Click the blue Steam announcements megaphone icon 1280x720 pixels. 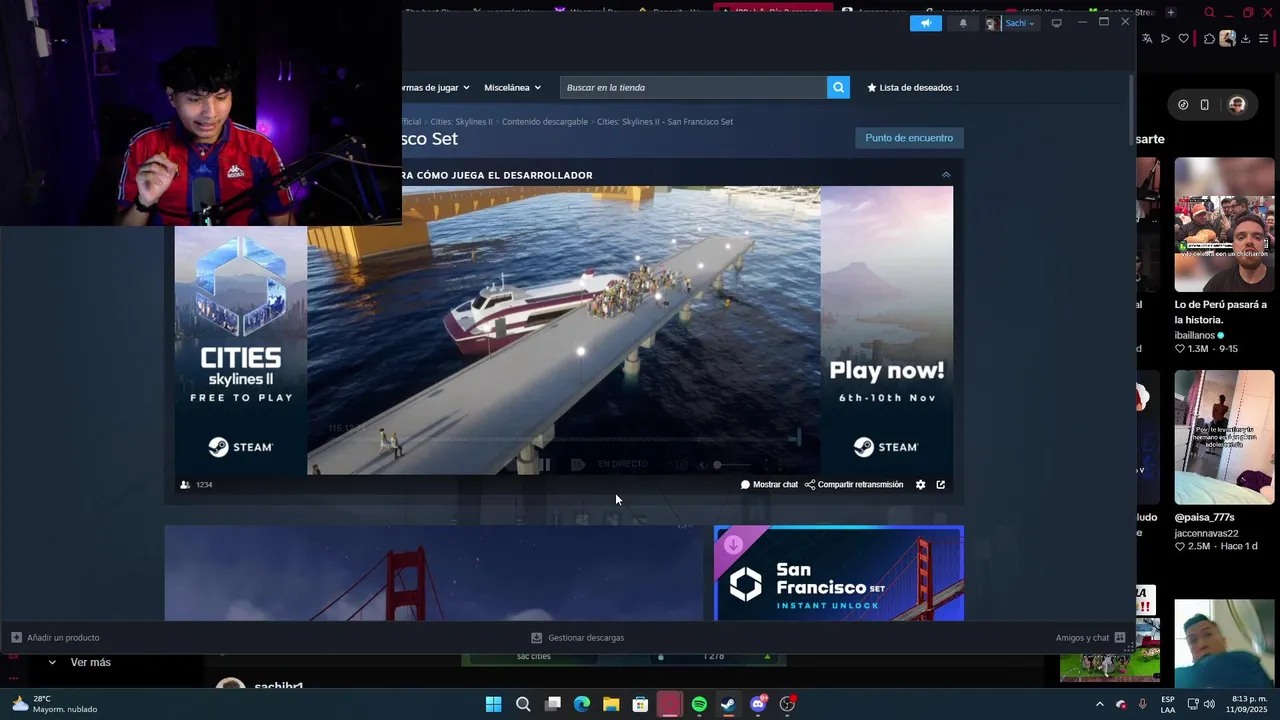coord(926,23)
